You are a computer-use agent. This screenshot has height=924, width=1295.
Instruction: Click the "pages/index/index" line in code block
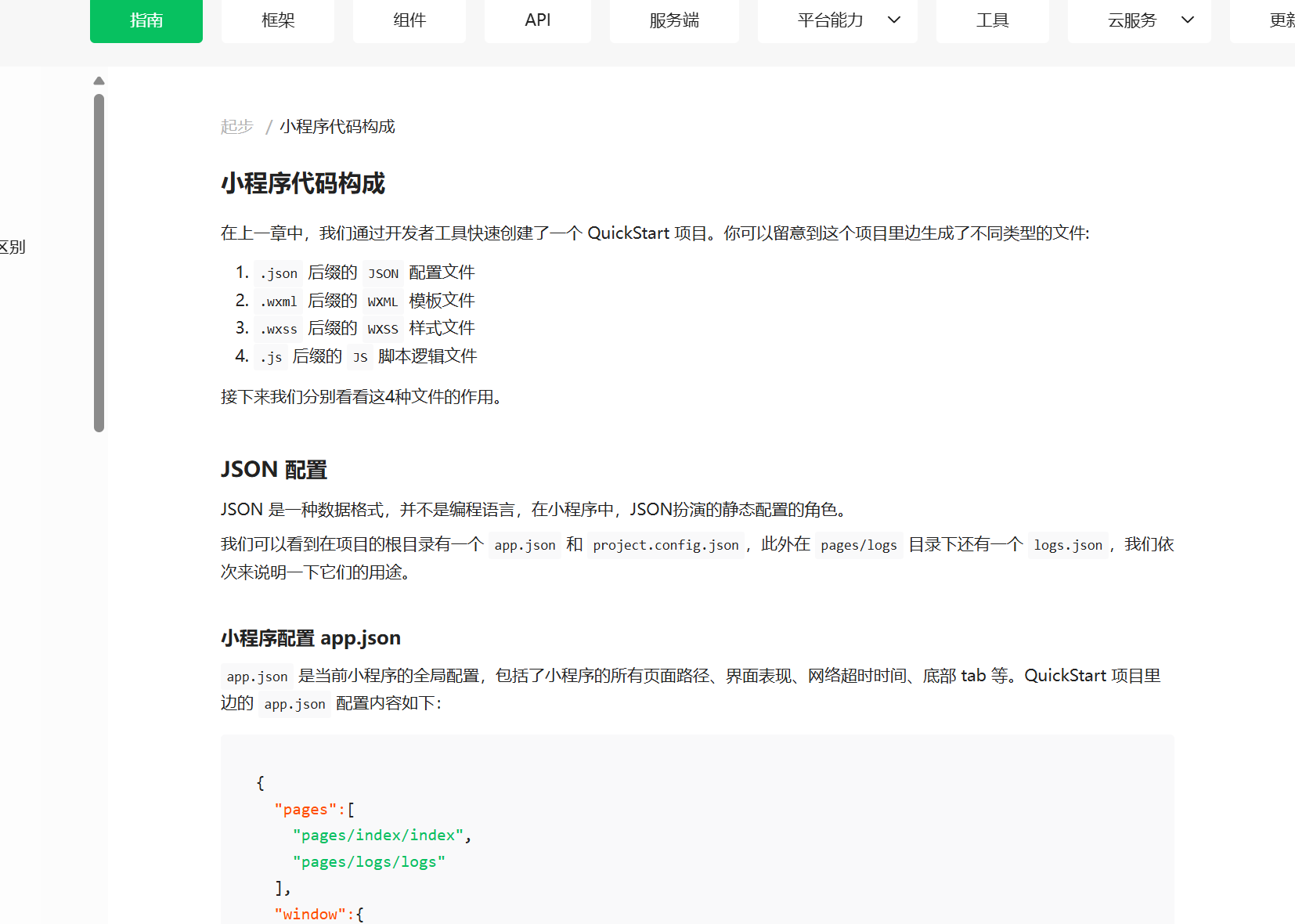point(382,836)
